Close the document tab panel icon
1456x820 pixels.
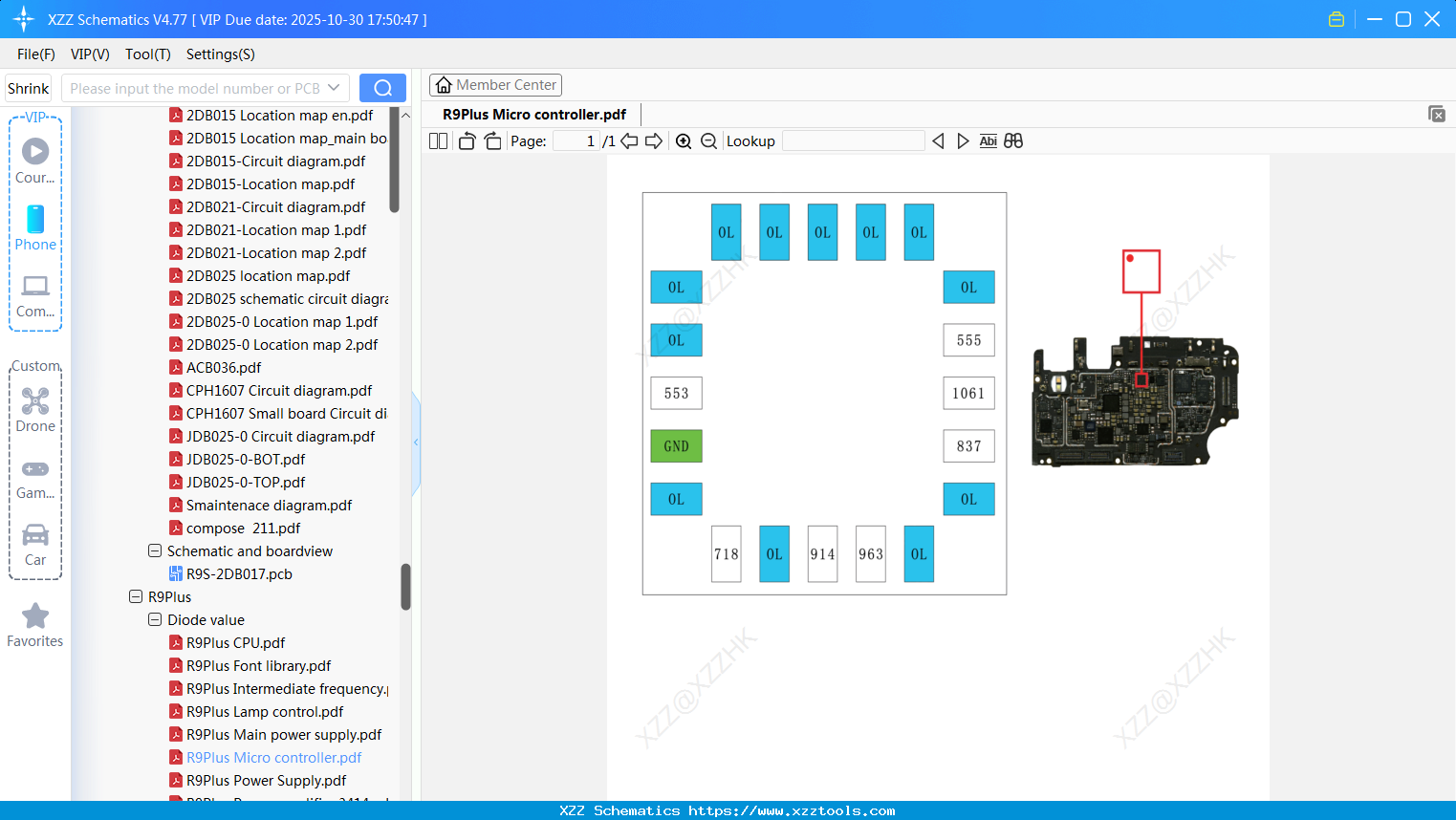1436,114
